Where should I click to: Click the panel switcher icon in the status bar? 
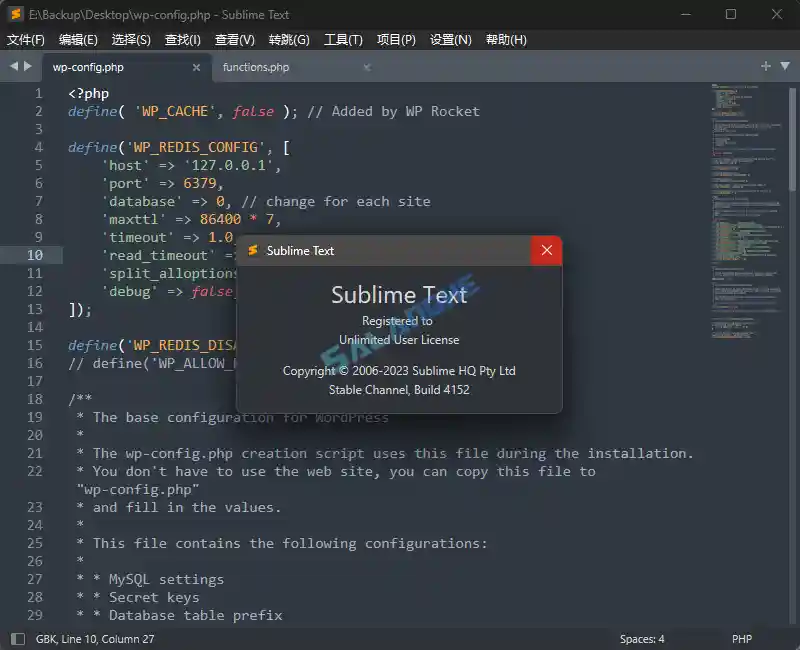click(18, 638)
